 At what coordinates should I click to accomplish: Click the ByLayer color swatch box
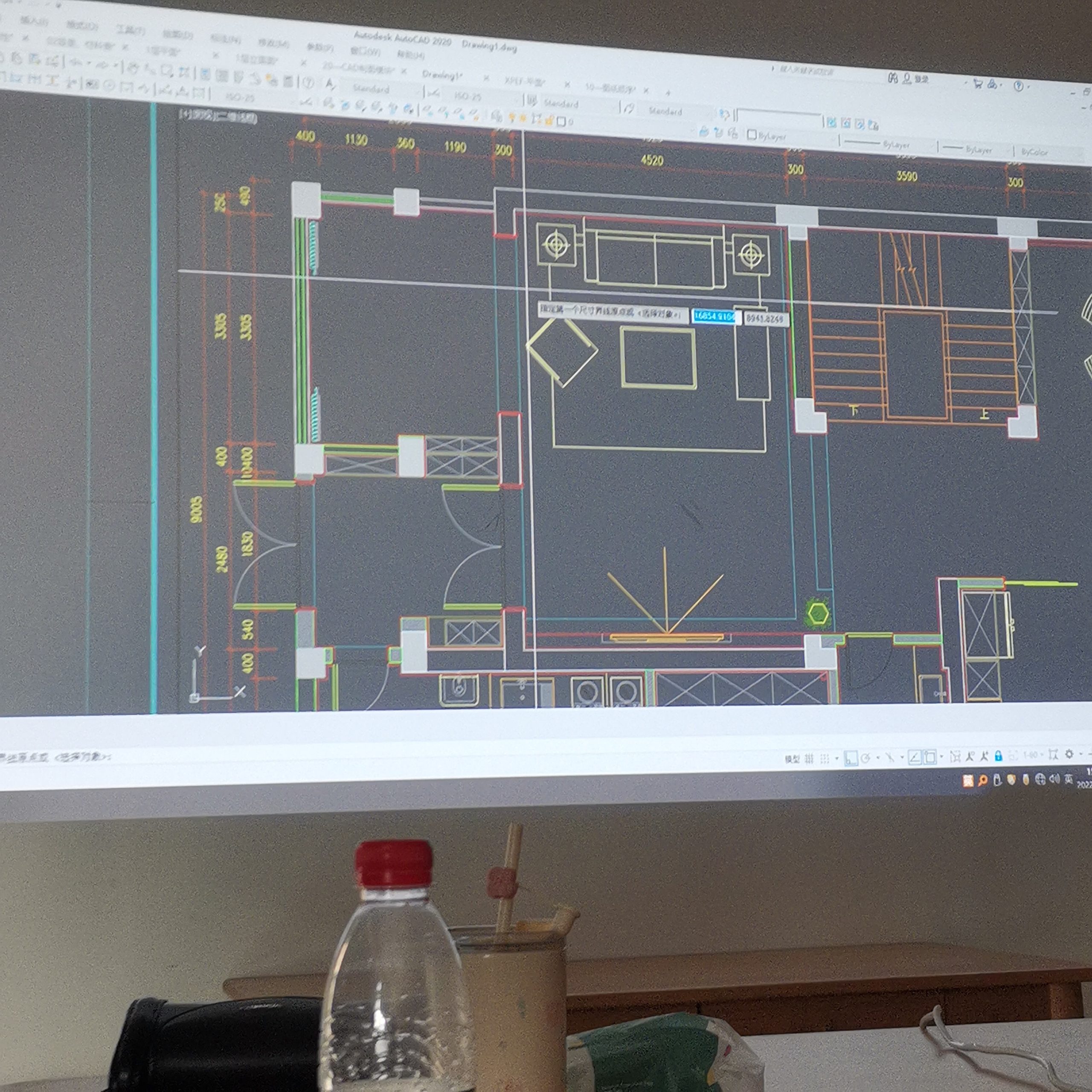point(752,134)
